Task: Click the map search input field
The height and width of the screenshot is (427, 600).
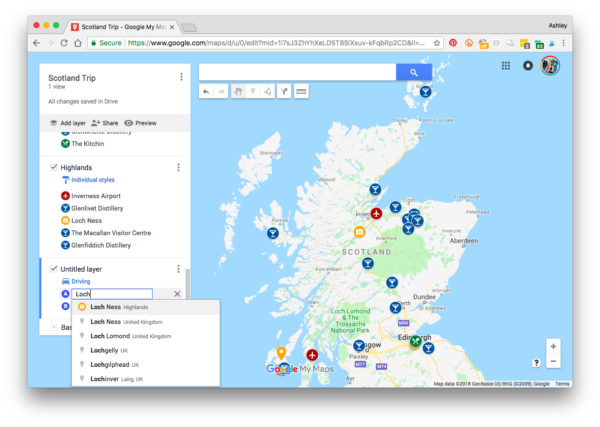Action: coord(297,72)
